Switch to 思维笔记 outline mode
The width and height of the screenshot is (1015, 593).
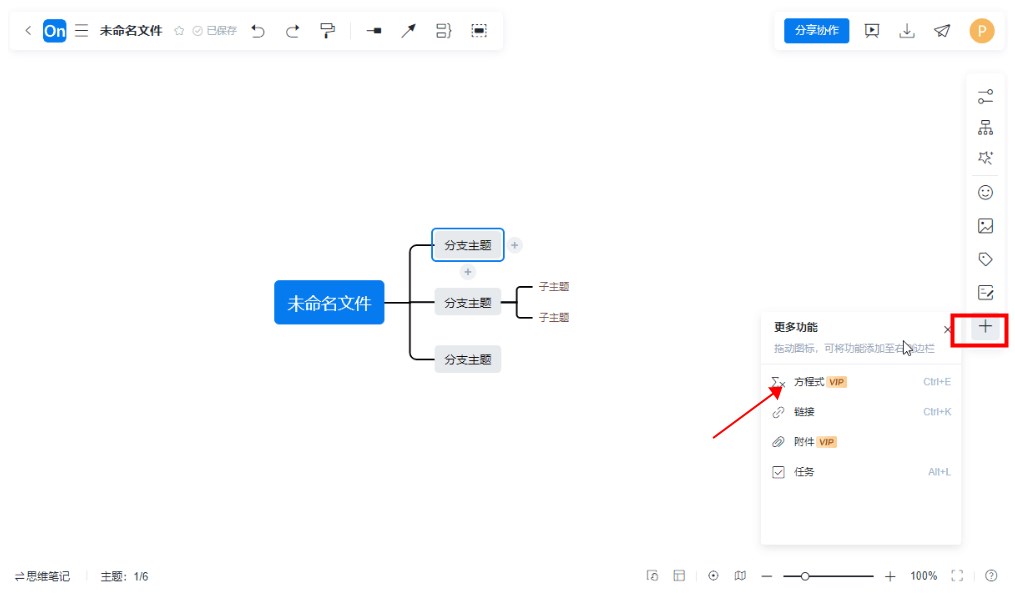tap(42, 576)
